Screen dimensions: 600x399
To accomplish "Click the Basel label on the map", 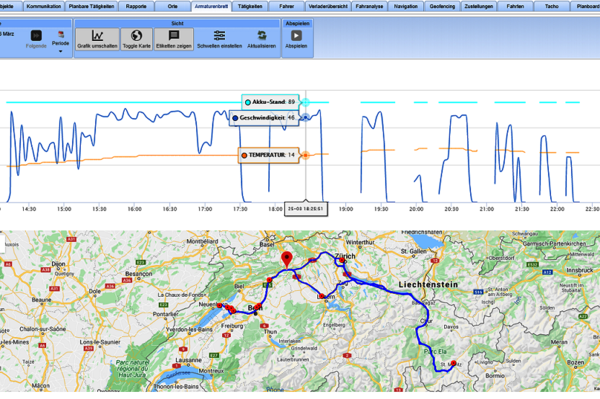I will (x=267, y=244).
